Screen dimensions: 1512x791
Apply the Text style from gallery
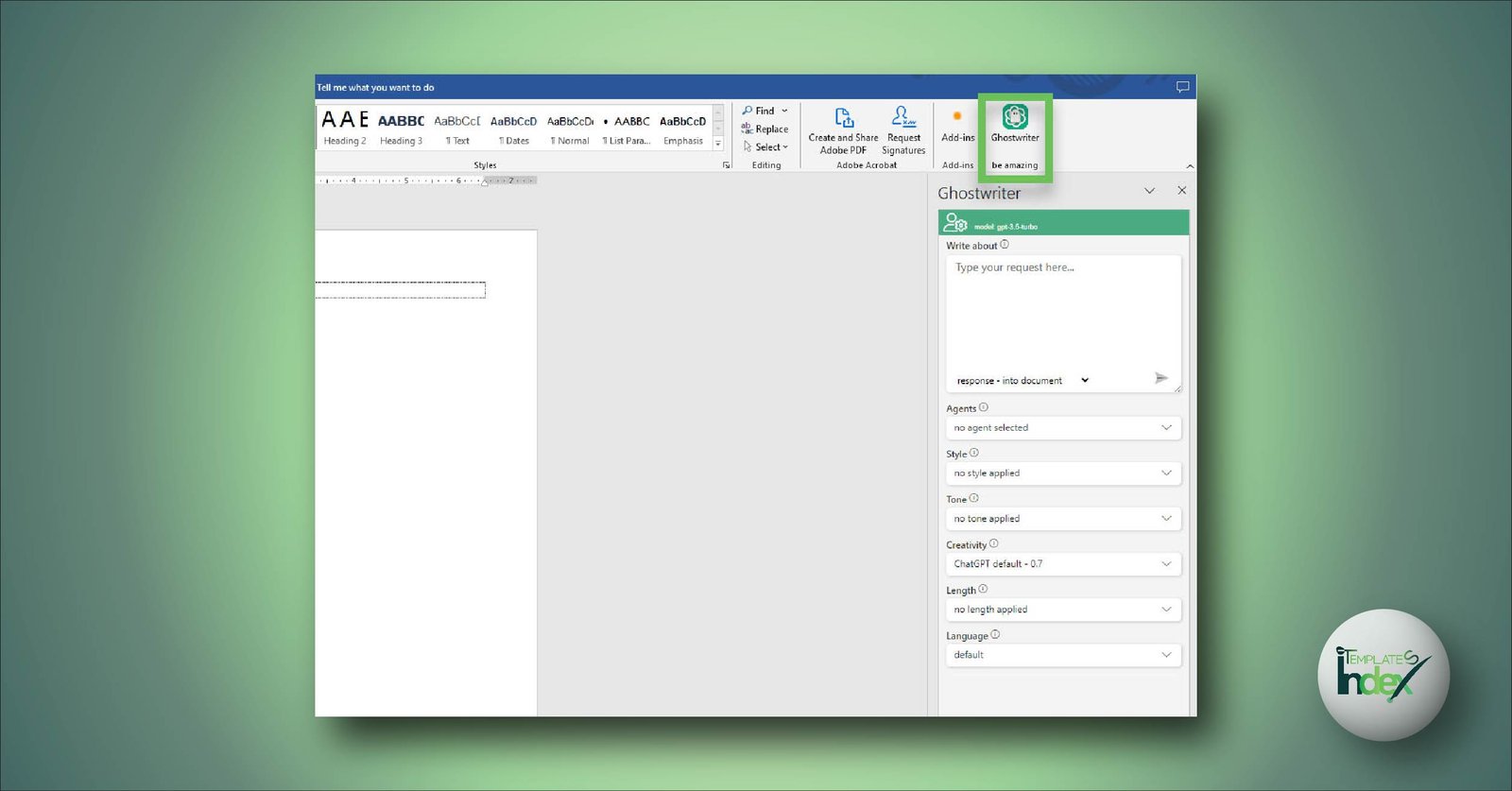click(x=457, y=128)
